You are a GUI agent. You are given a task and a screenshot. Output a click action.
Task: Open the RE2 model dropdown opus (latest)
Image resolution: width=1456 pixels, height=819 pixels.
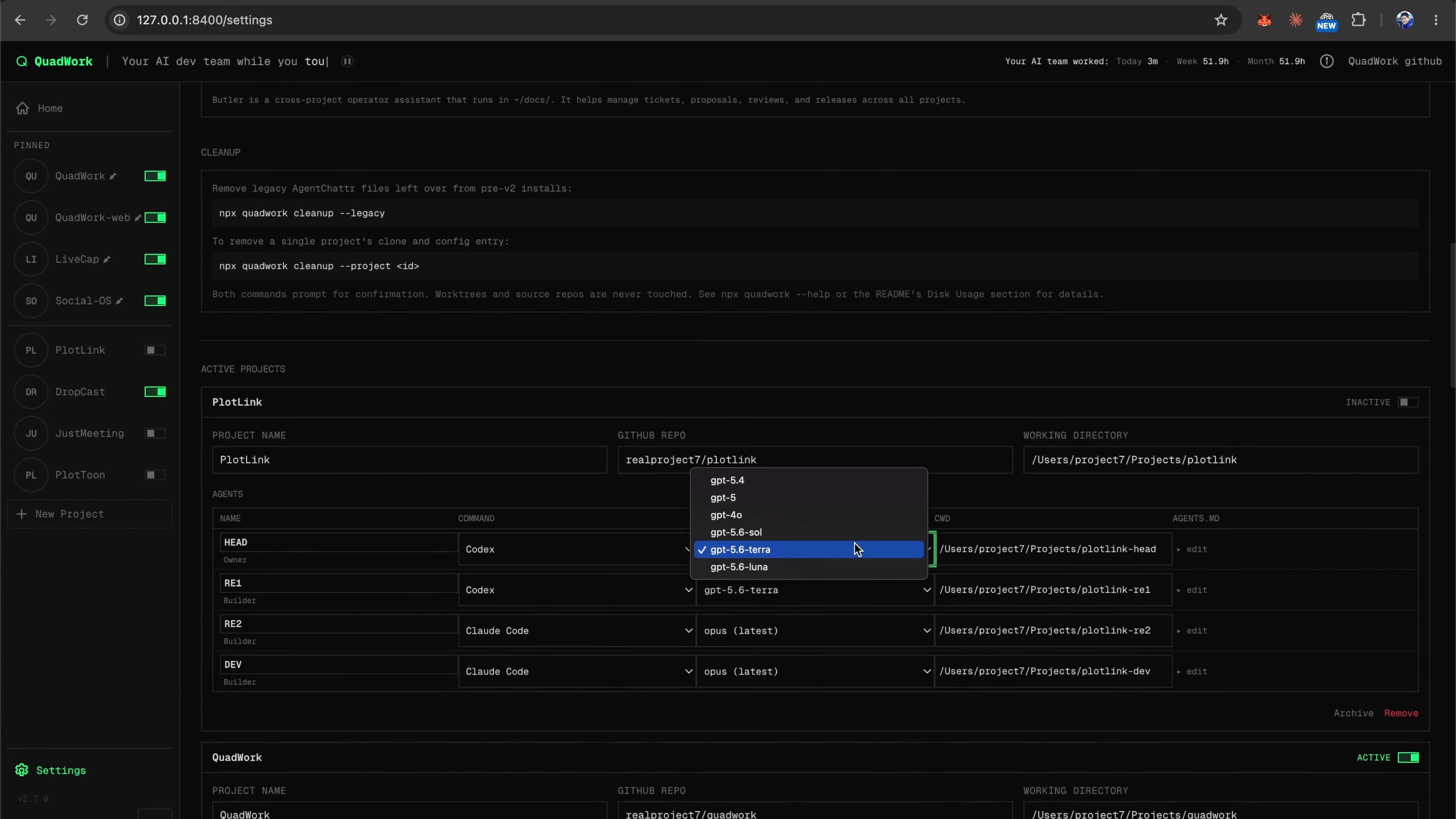coord(815,630)
